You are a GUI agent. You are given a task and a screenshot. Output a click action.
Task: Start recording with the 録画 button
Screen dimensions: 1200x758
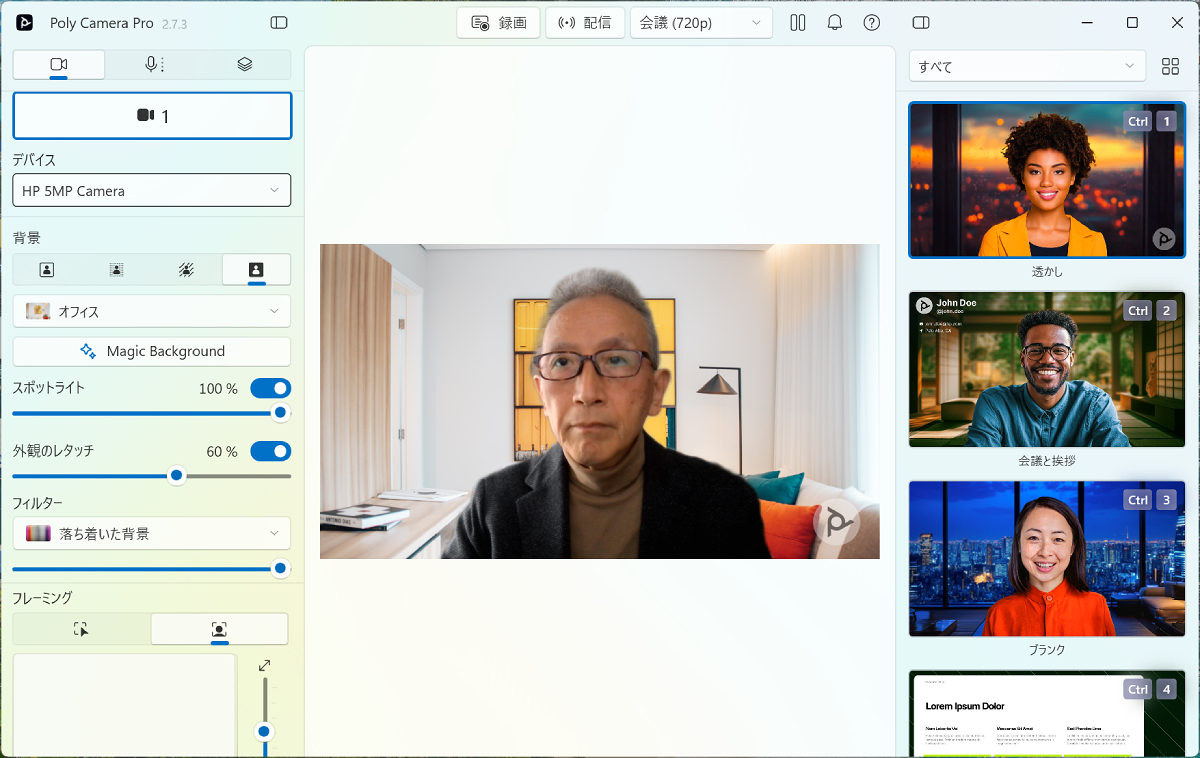[x=498, y=22]
